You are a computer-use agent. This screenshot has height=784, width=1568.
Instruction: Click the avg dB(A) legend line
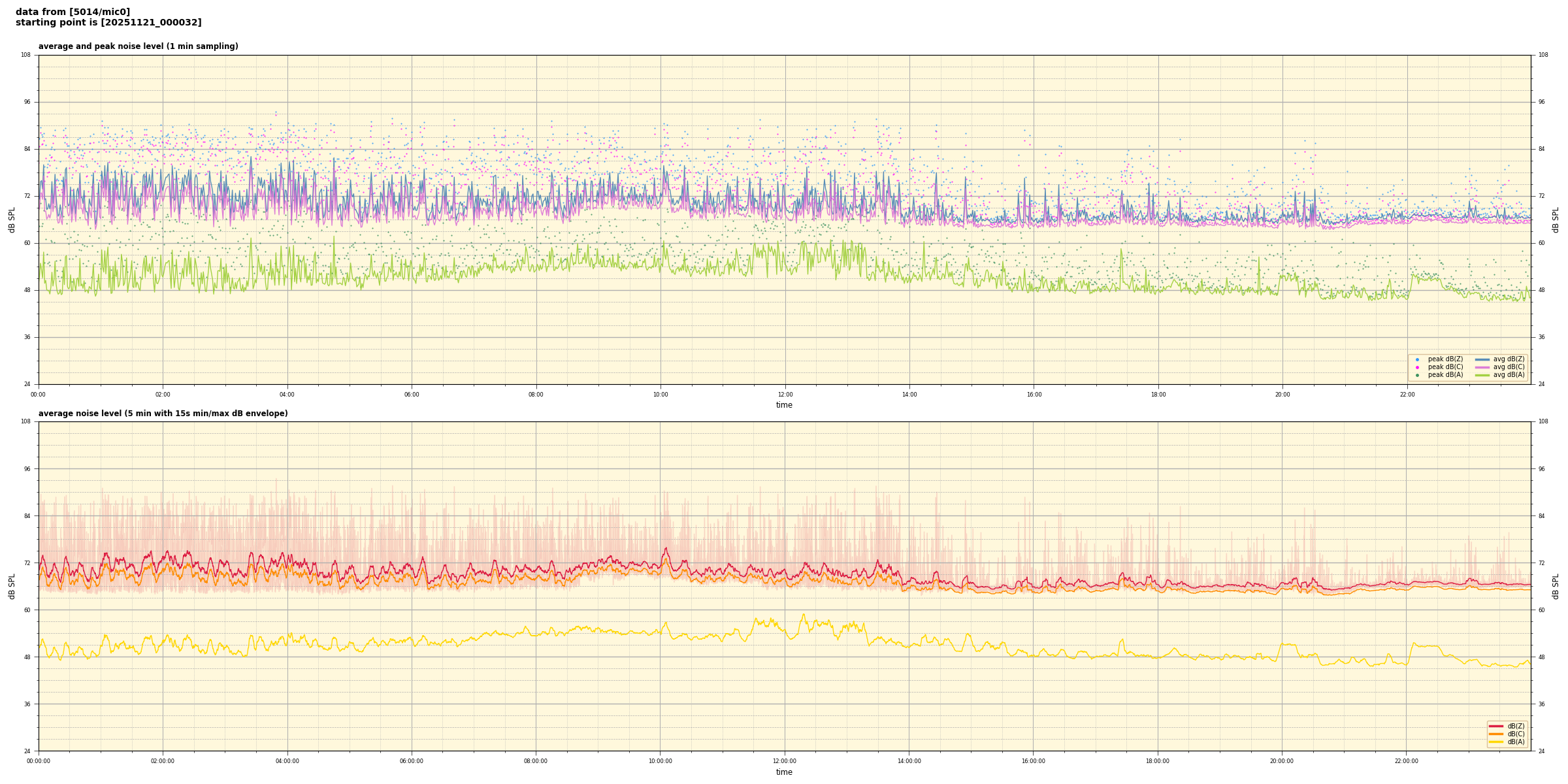[x=1482, y=375]
